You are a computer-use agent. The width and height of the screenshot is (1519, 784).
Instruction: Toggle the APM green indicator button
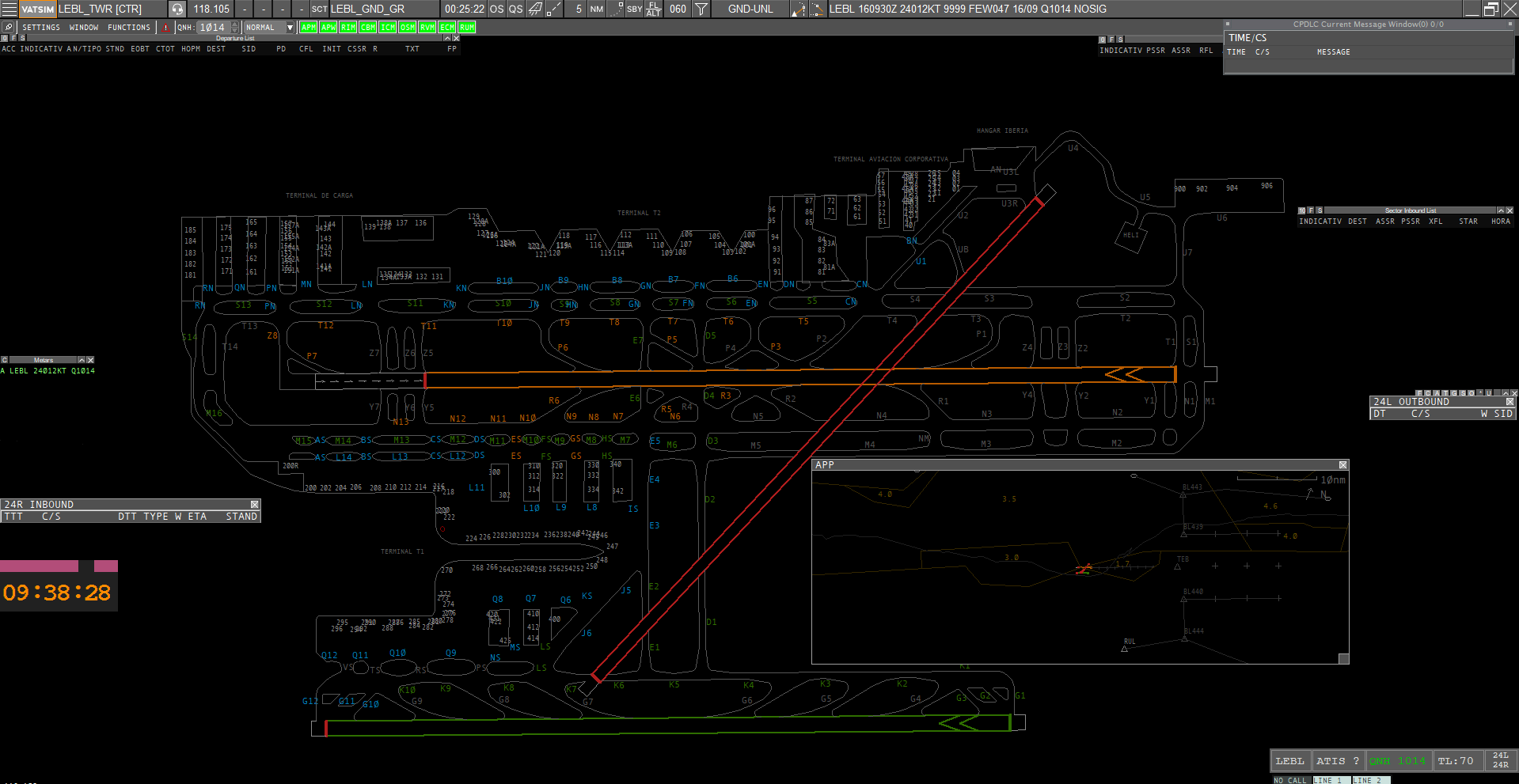click(308, 27)
